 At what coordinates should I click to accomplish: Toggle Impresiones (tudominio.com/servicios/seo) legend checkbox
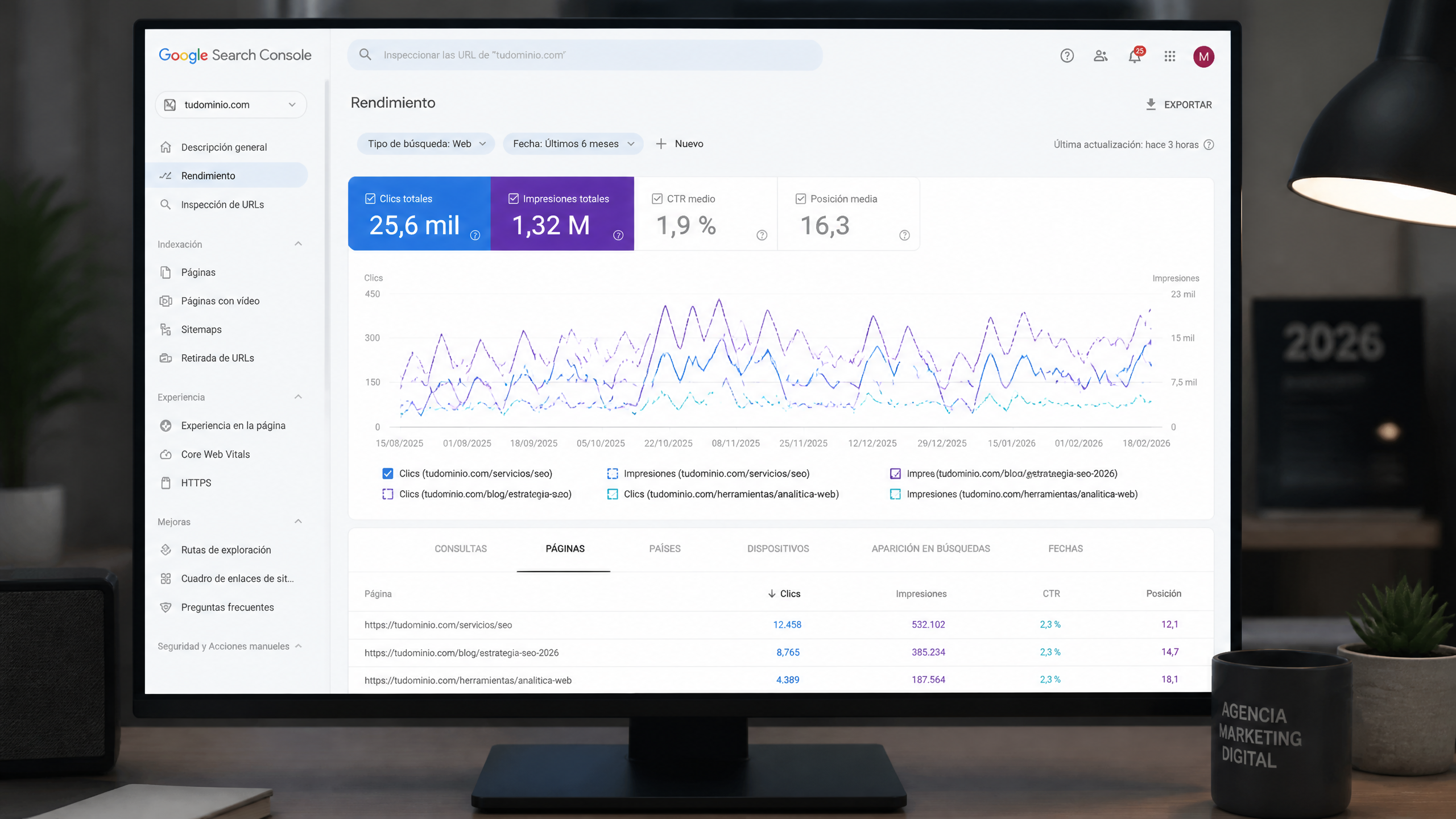[x=613, y=473]
